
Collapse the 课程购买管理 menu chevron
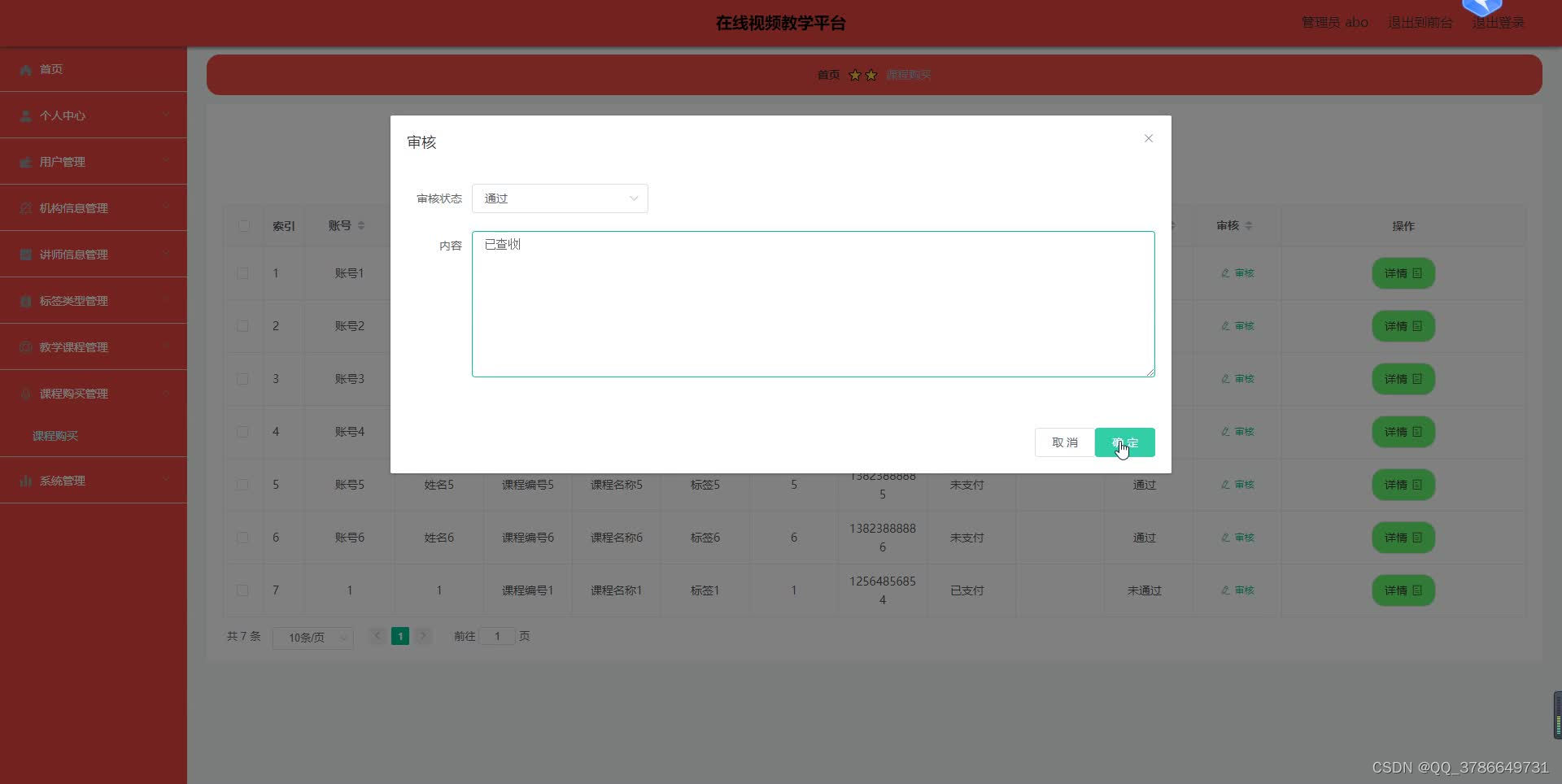click(166, 393)
